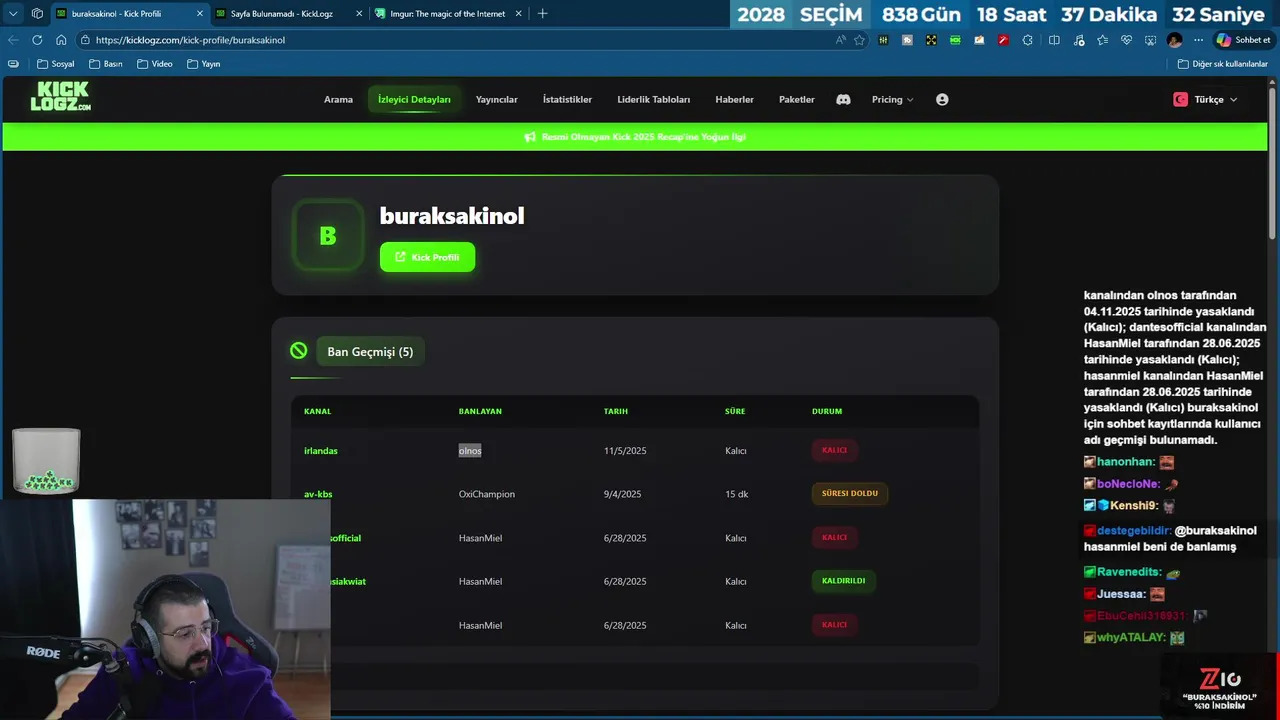The height and width of the screenshot is (720, 1280).
Task: Open a new browser tab with plus icon
Action: [542, 14]
